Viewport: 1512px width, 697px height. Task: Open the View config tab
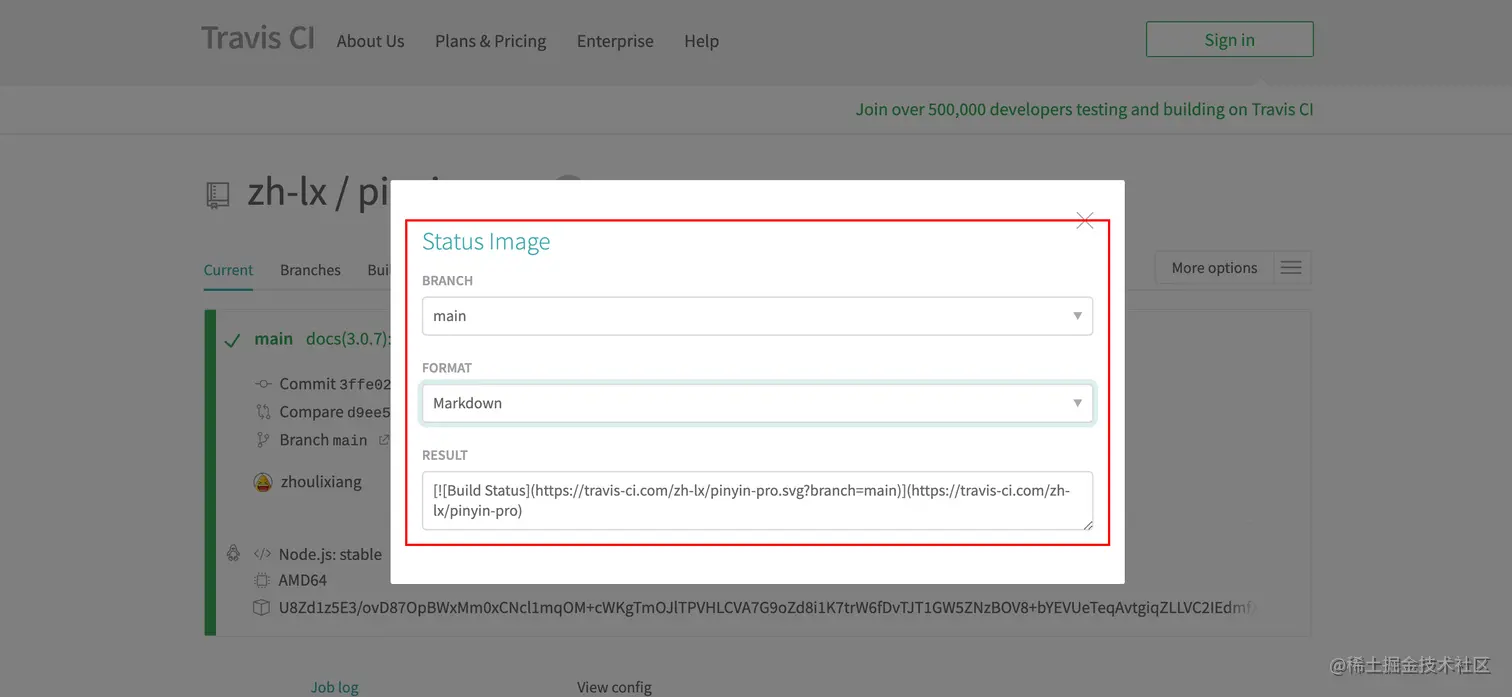pos(614,687)
